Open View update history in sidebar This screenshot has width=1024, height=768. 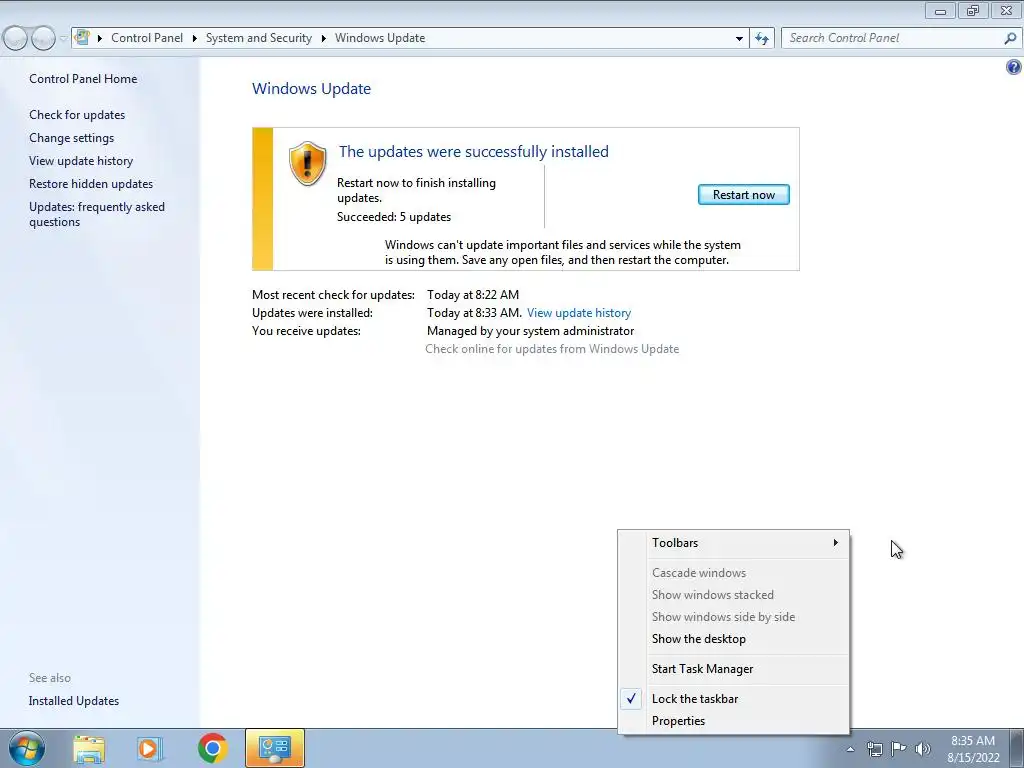81,161
